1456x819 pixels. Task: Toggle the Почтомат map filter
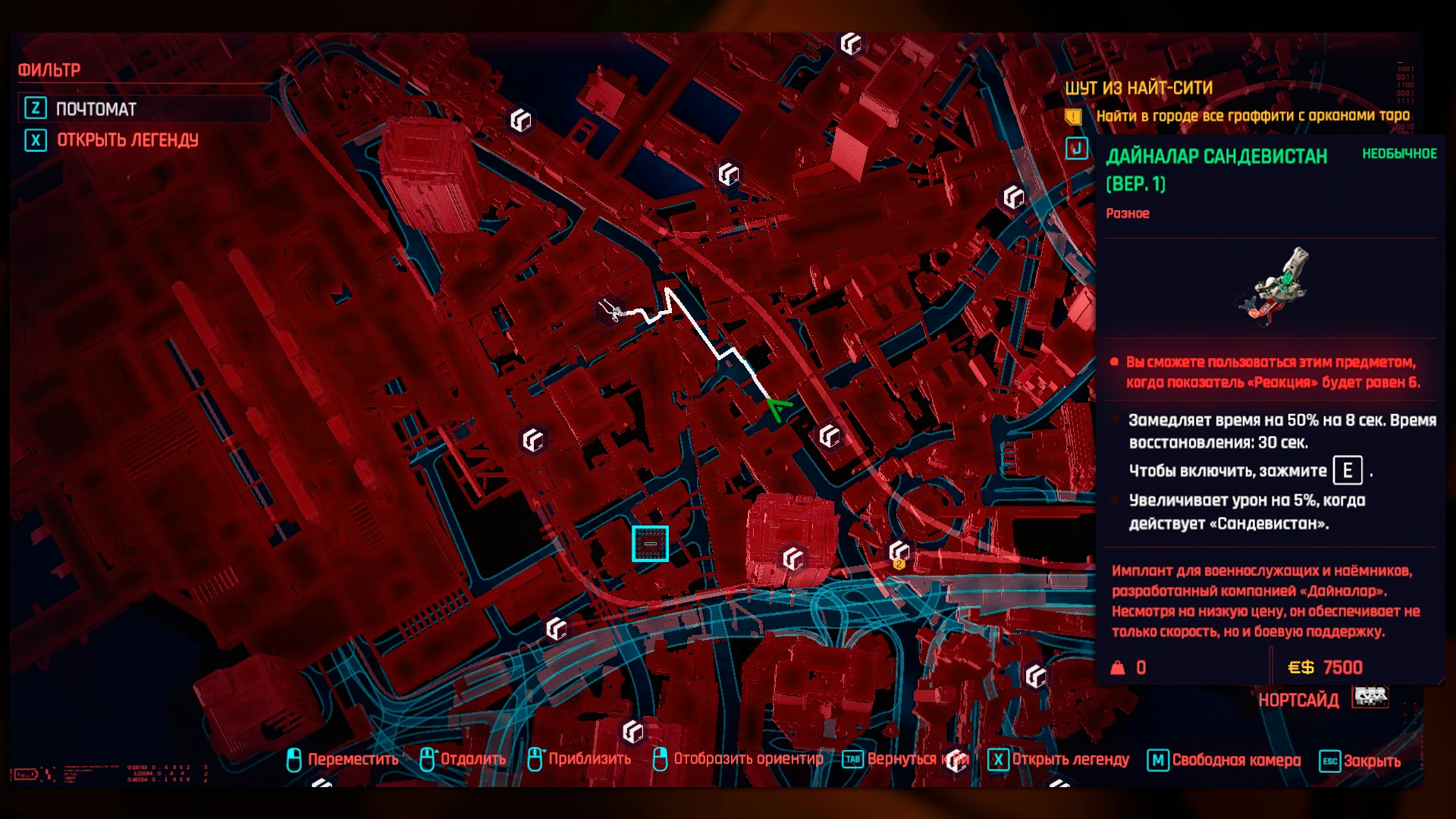click(x=144, y=108)
